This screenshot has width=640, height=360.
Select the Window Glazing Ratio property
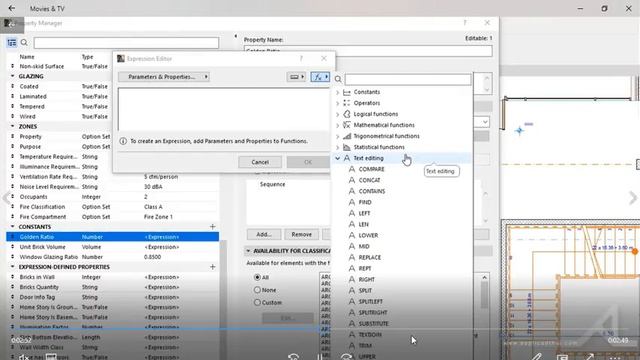(x=113, y=257)
